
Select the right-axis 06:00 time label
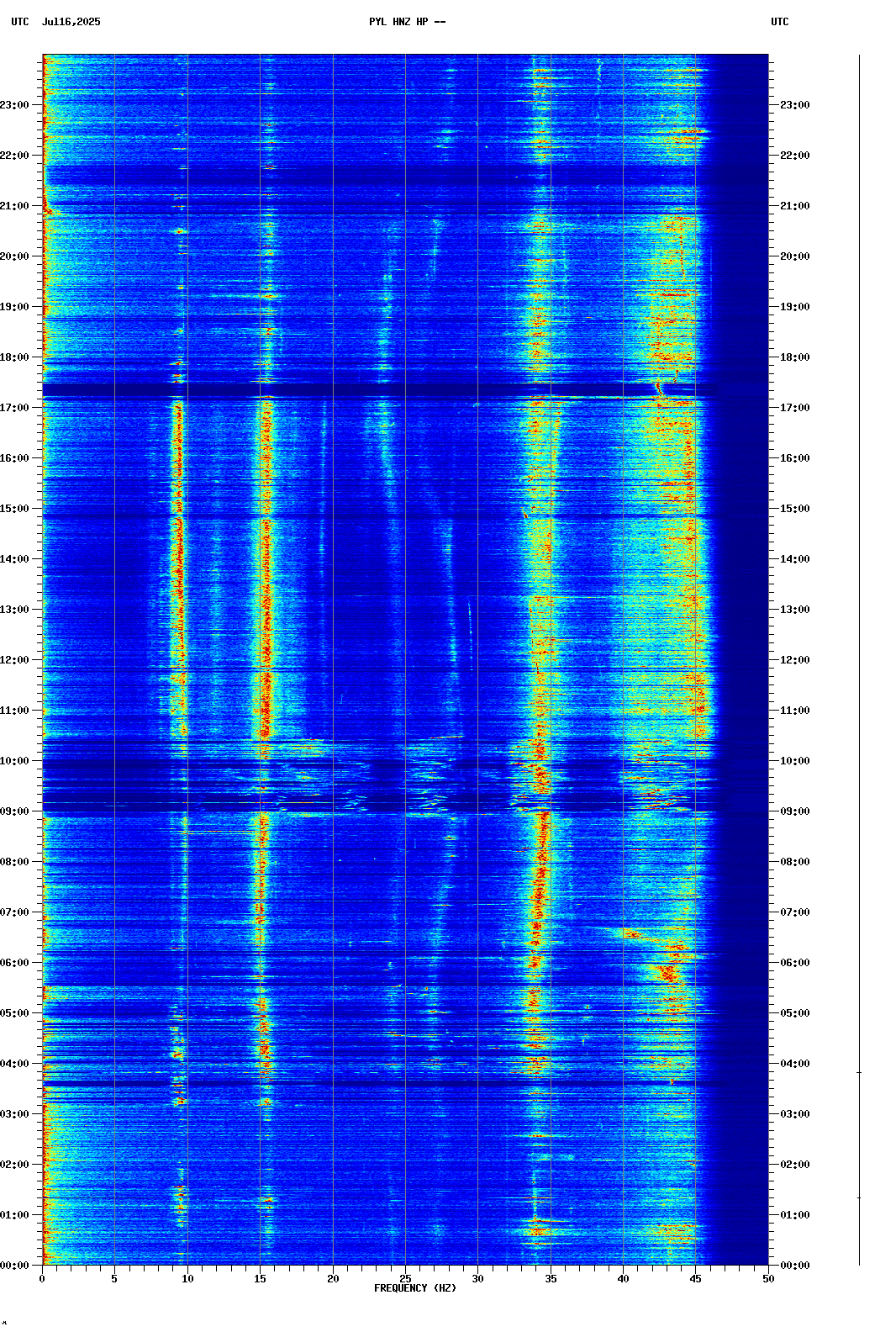tap(795, 963)
